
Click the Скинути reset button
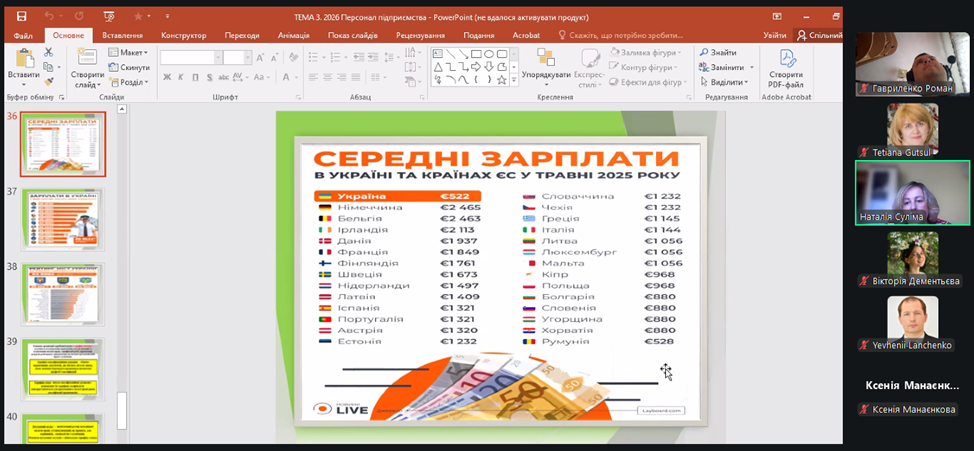pos(130,67)
